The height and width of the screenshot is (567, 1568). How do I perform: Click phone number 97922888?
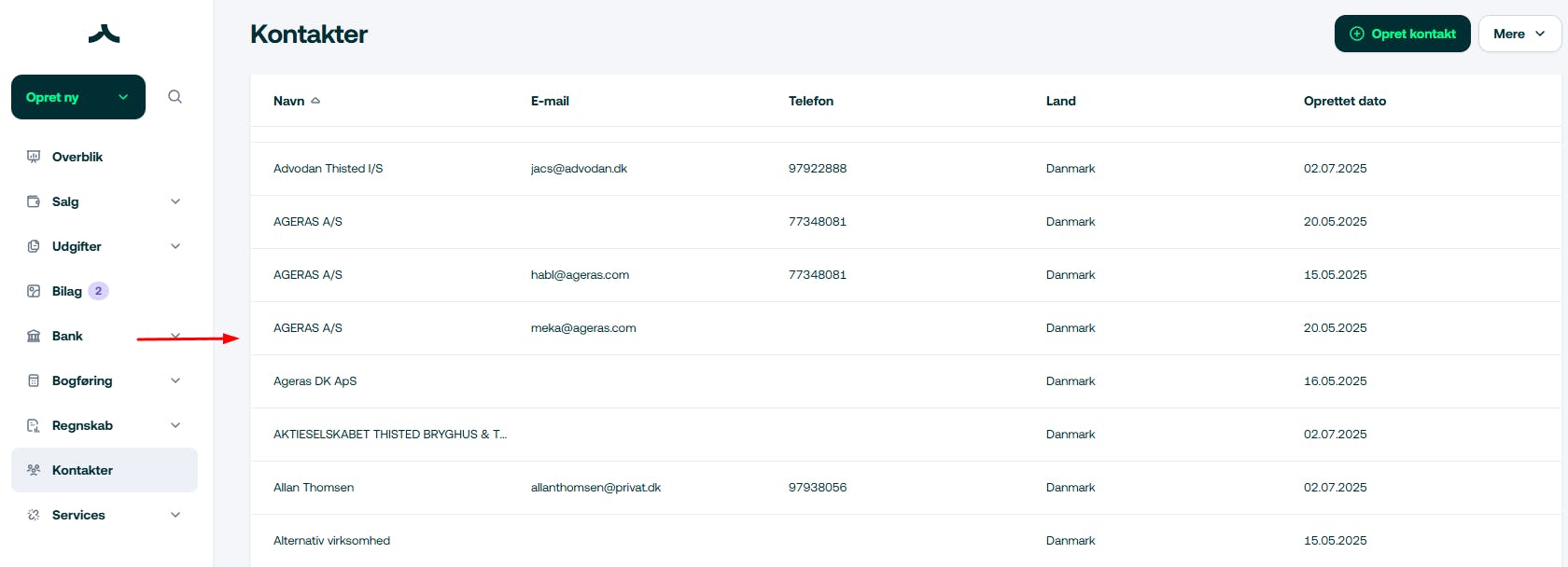pos(818,169)
